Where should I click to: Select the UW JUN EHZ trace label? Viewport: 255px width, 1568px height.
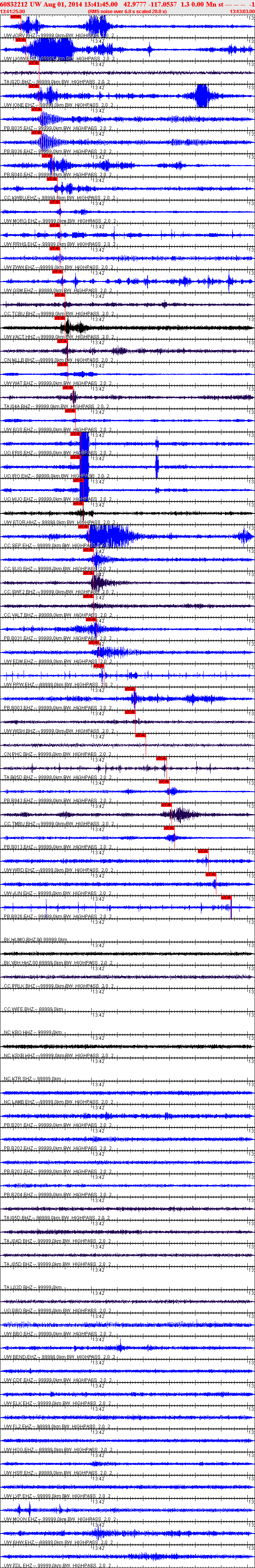(x=58, y=894)
